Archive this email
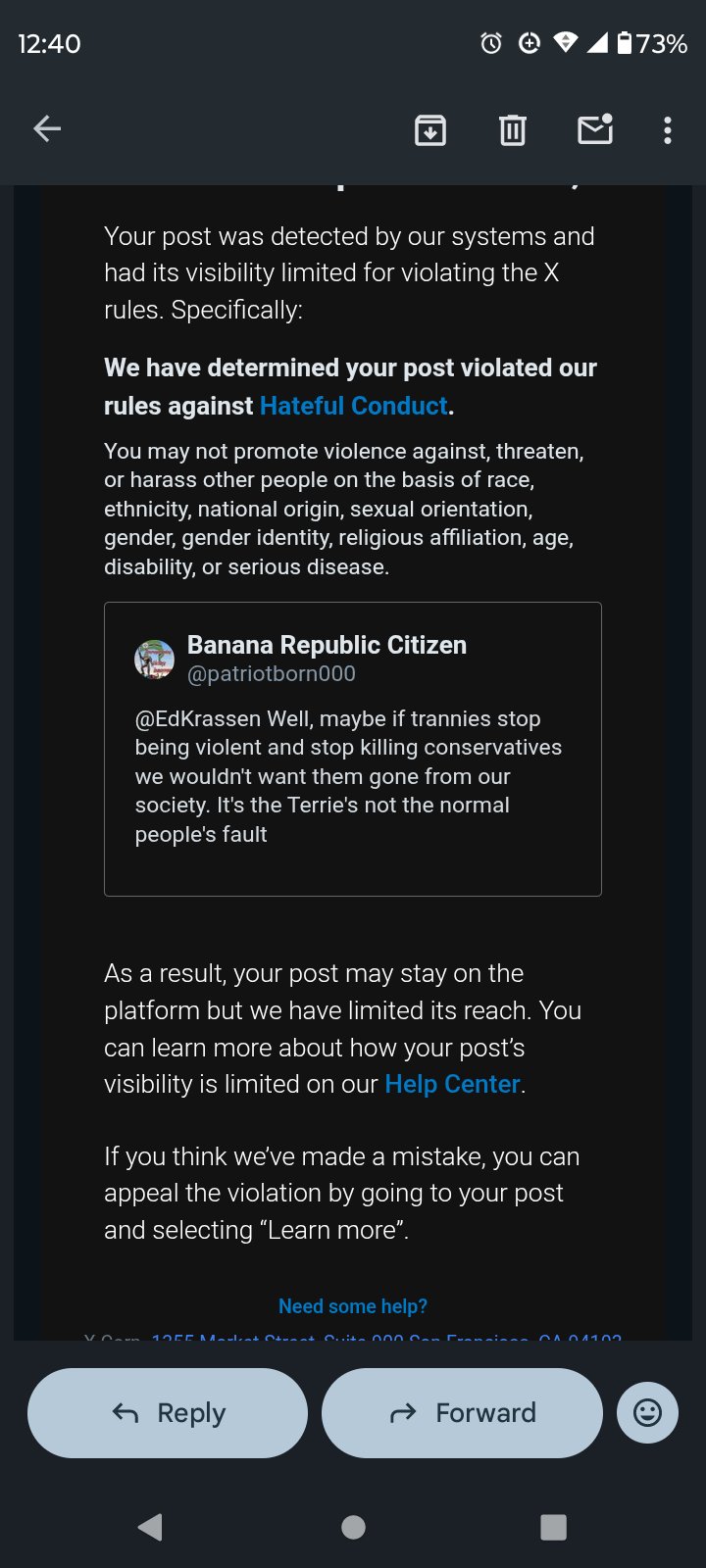 pyautogui.click(x=430, y=129)
